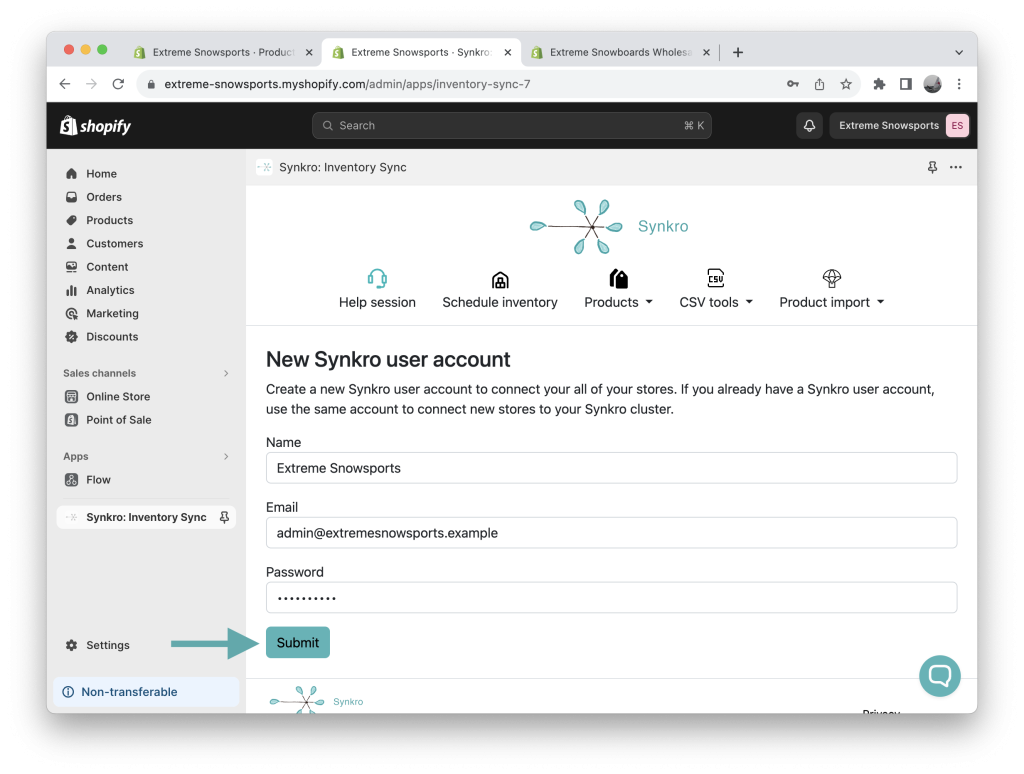This screenshot has width=1024, height=774.
Task: Click the Synkro logo at page top
Action: click(x=609, y=226)
